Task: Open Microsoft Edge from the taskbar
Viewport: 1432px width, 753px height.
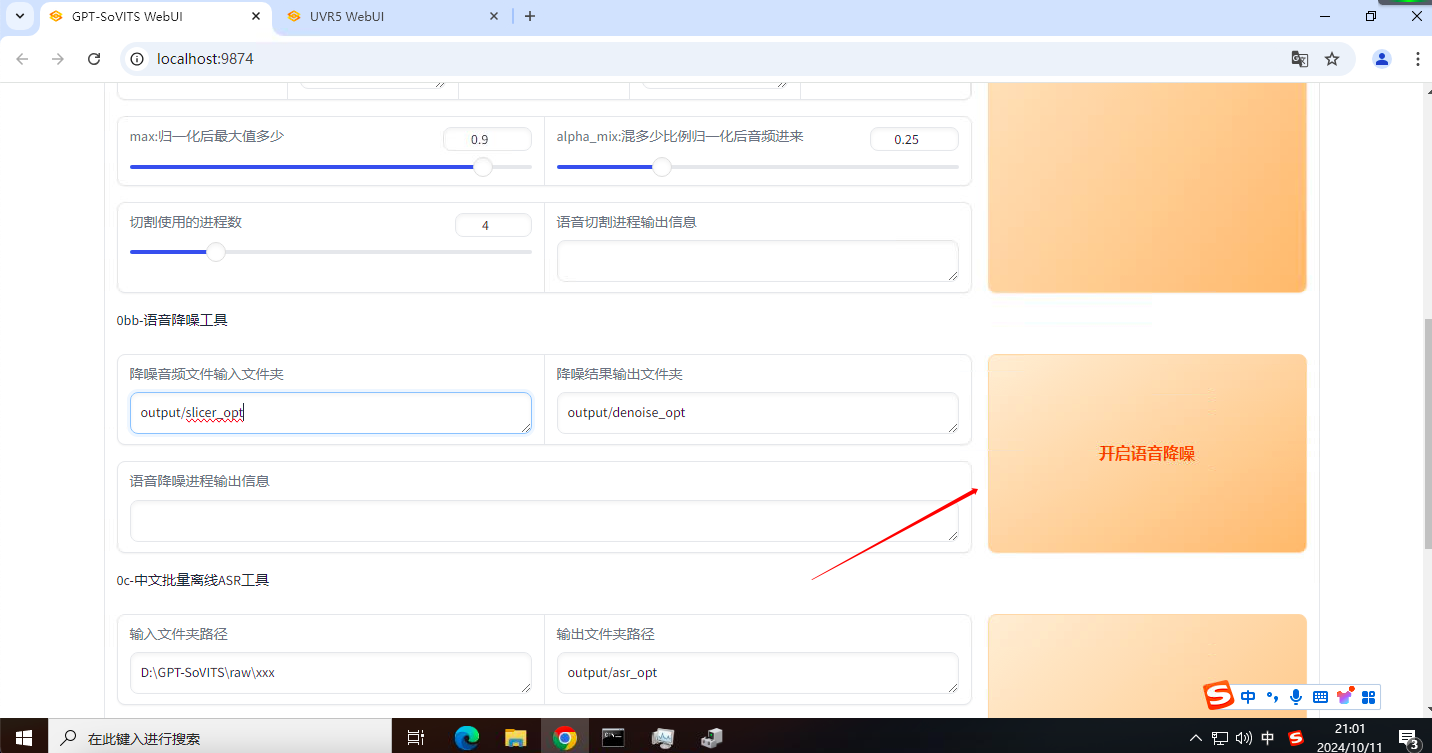Action: (x=467, y=738)
